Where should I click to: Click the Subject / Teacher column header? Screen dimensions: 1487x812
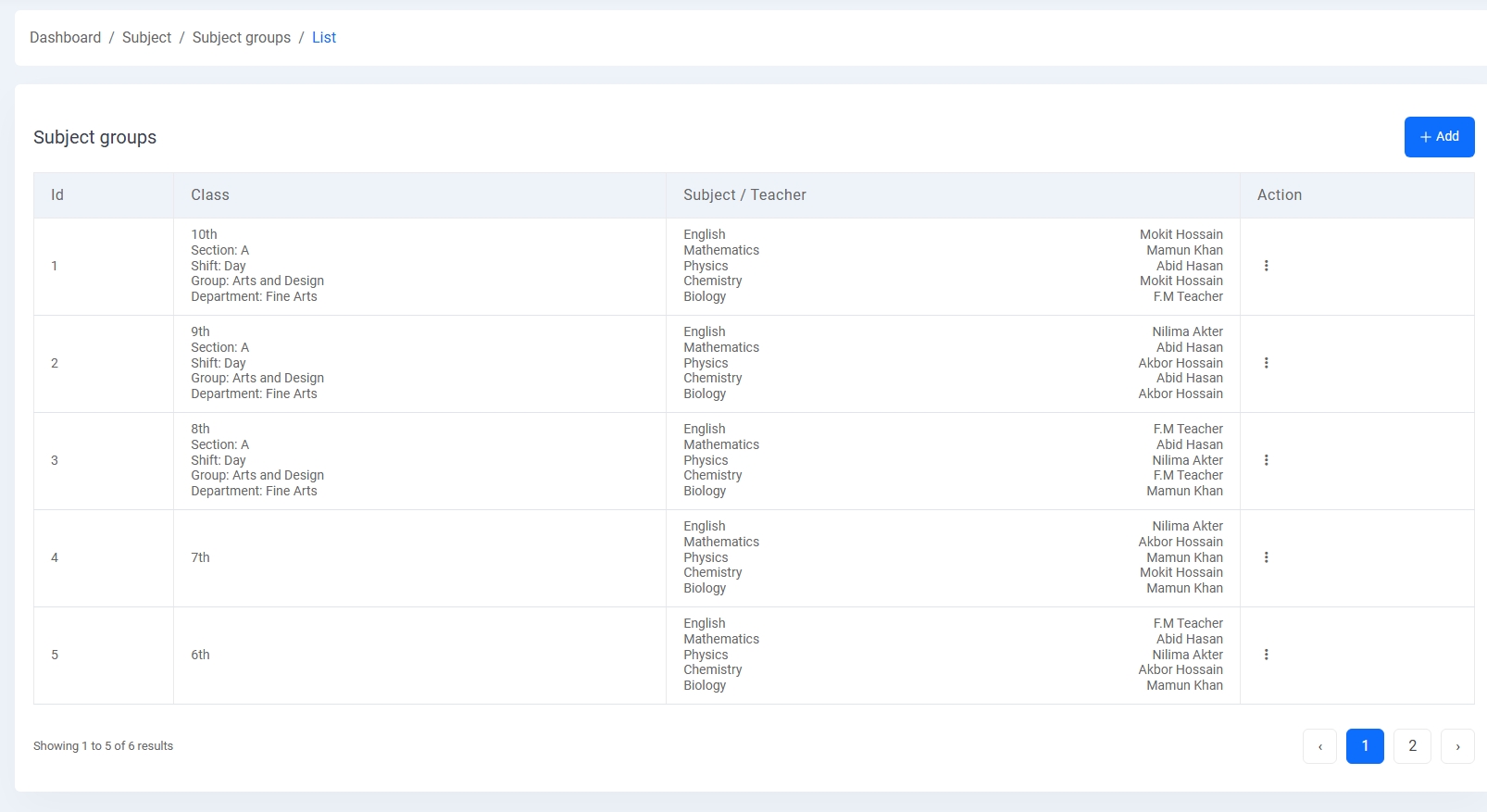click(x=744, y=195)
